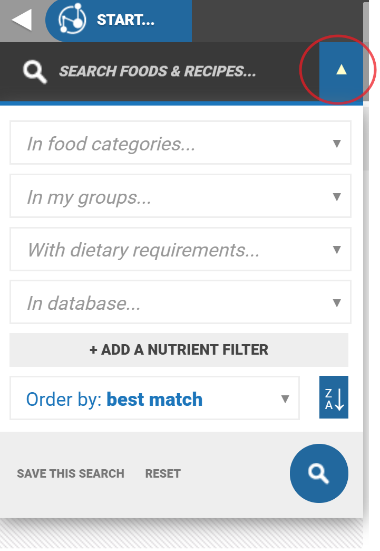Toggle Z-A sort direction icon
The width and height of the screenshot is (380, 551).
tap(333, 397)
